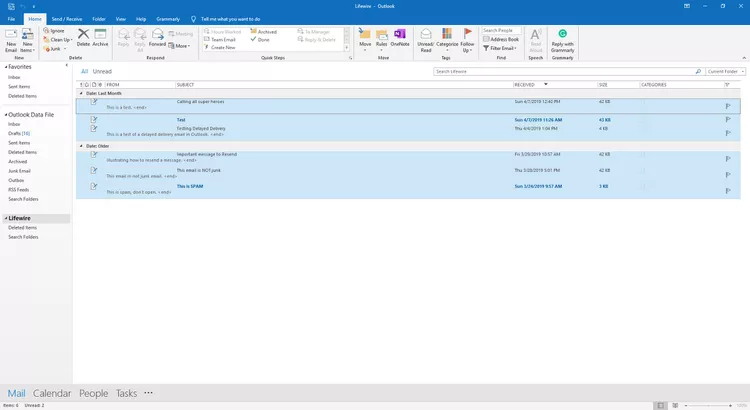Open the New Items dropdown

click(27, 40)
